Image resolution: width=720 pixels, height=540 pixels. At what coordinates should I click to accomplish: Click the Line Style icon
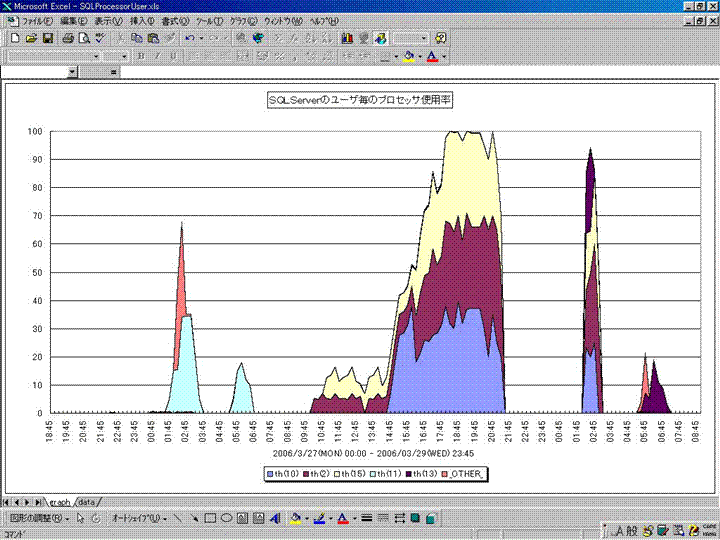click(366, 518)
